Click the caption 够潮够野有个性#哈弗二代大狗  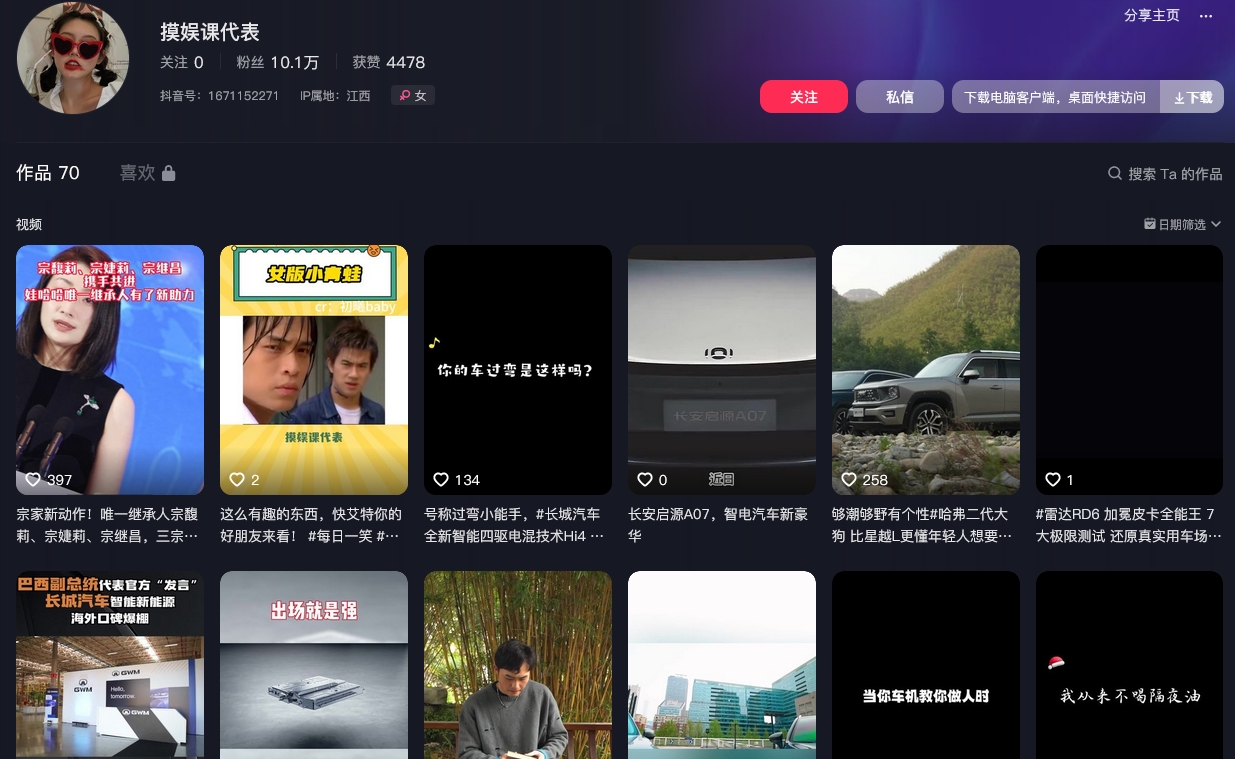click(x=926, y=525)
